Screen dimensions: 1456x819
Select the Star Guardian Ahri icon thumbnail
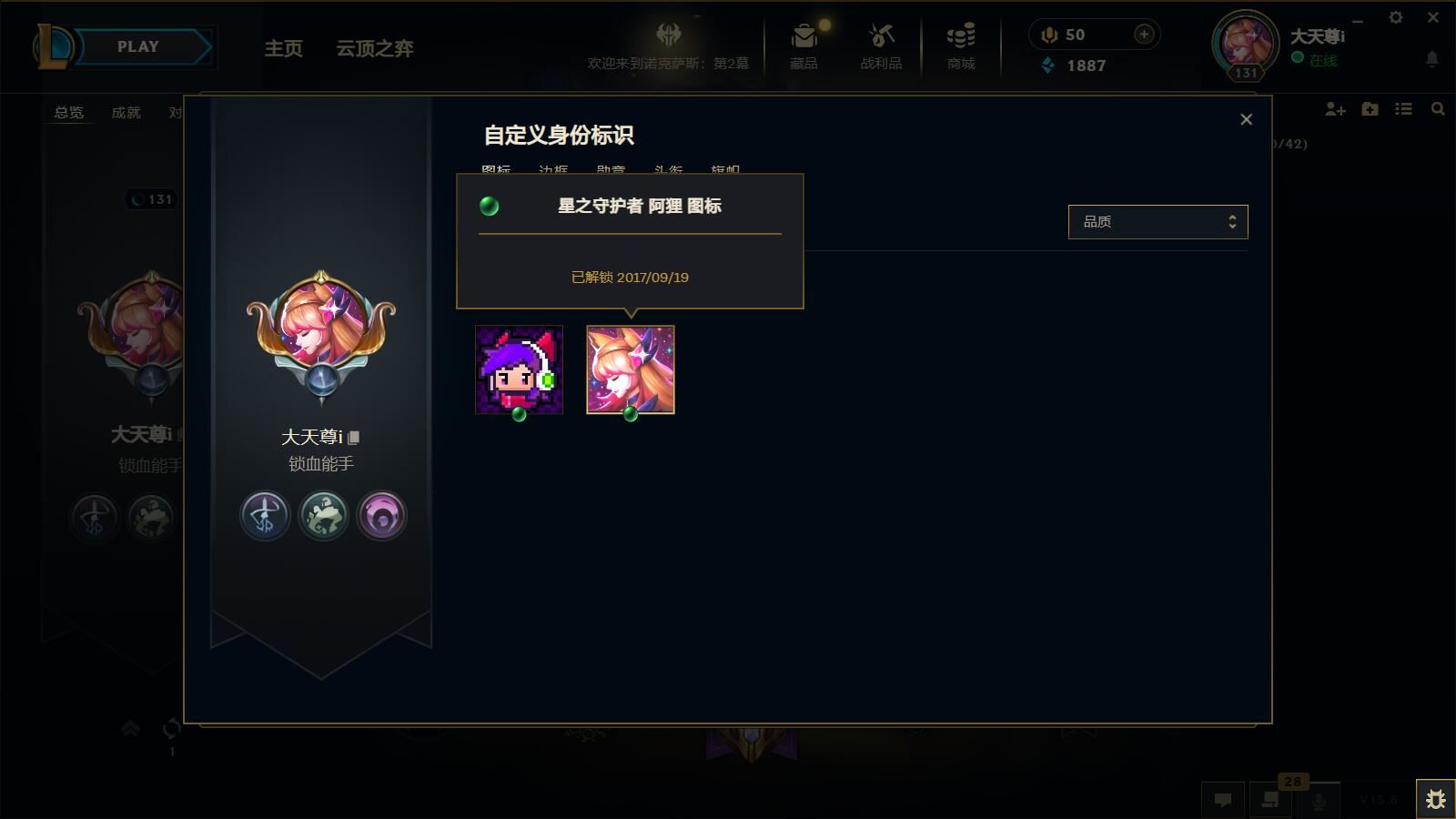[631, 369]
